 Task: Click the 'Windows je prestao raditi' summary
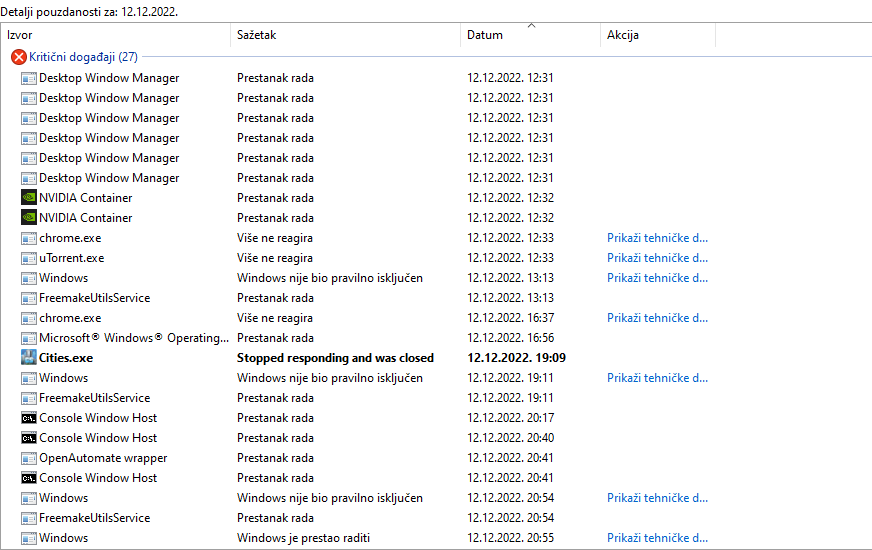303,538
